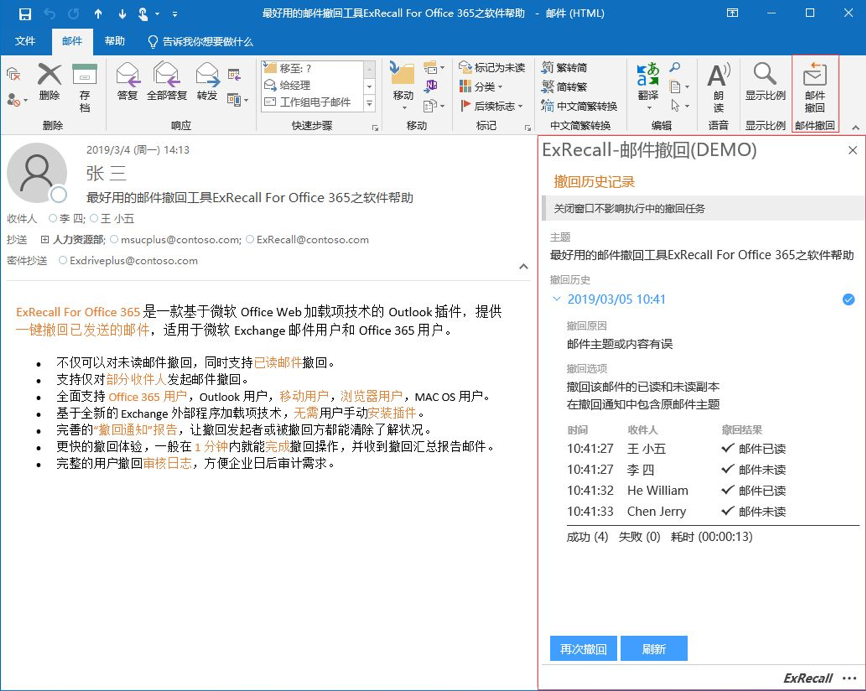Reply to the email with 答复
Viewport: 866px width, 691px height.
127,81
